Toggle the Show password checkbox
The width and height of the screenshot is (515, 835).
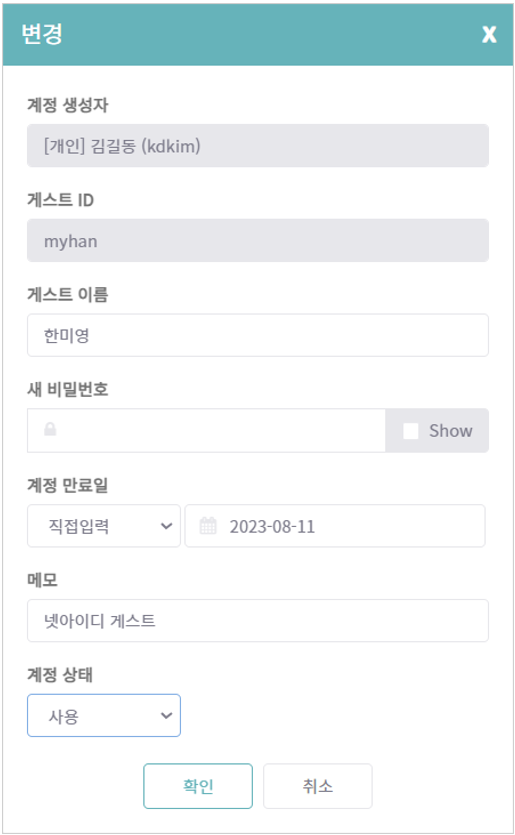coord(411,431)
